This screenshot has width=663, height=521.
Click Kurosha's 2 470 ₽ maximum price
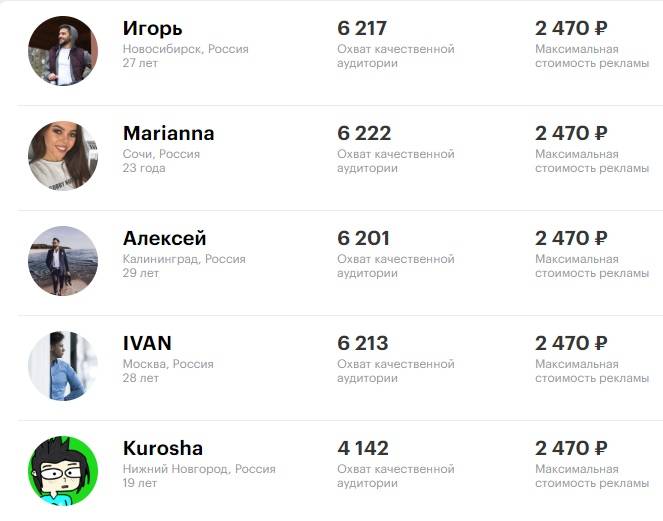tap(571, 448)
